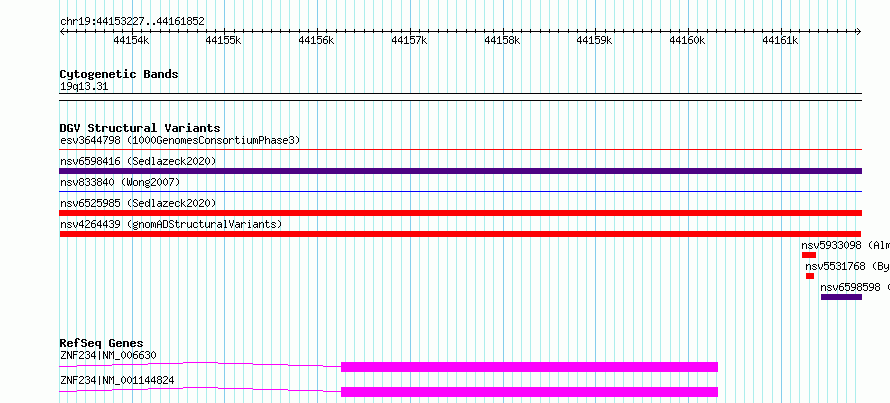Click the esv3644798 structural variant label
This screenshot has width=890, height=403.
click(180, 140)
